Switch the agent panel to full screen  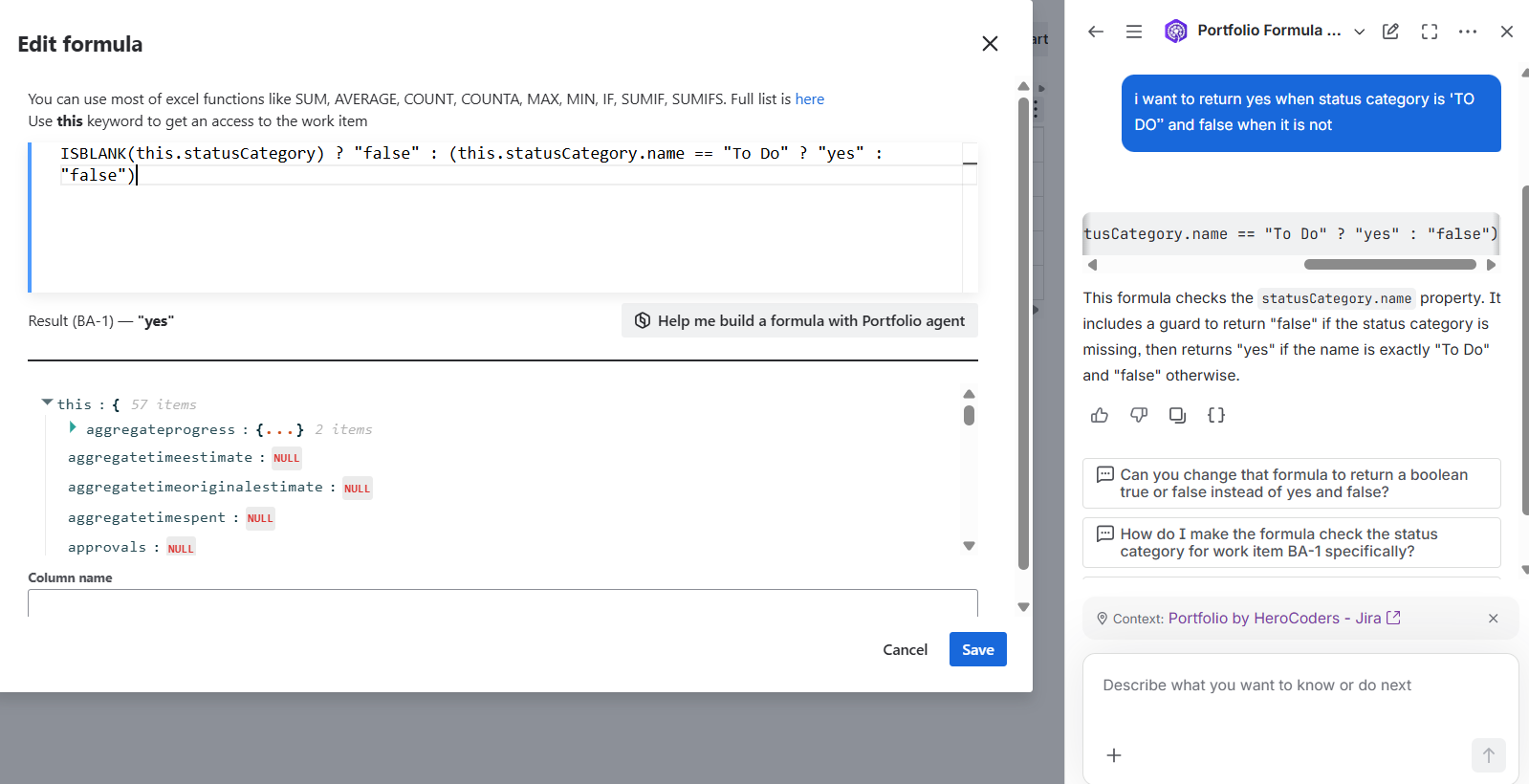[x=1430, y=32]
